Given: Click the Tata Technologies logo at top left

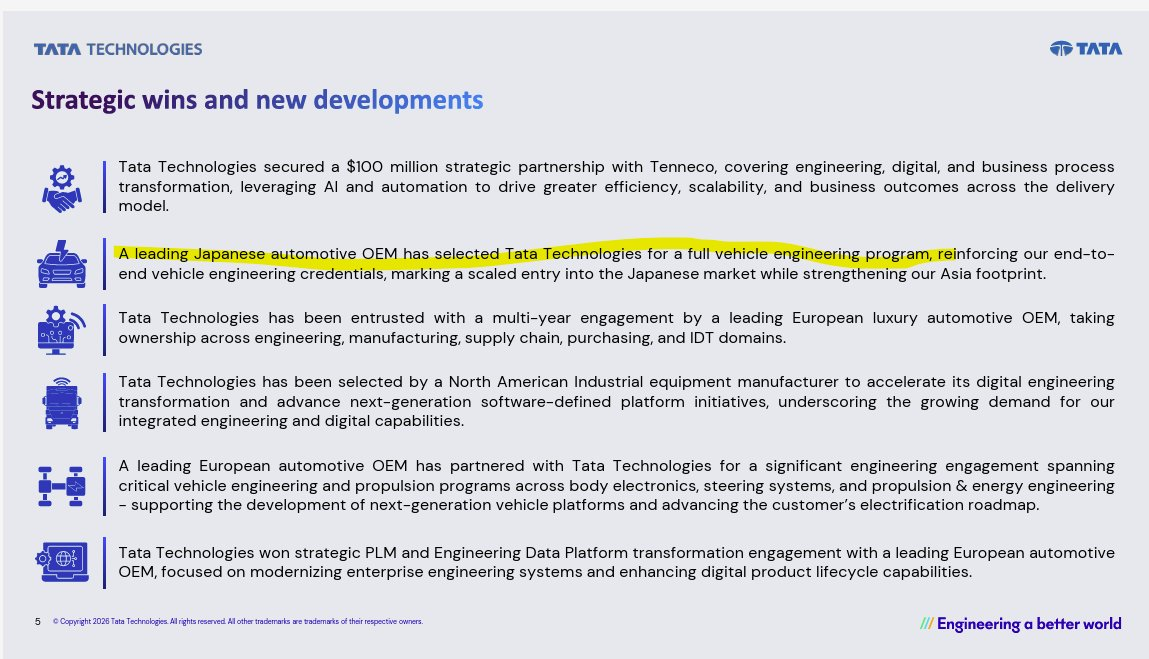Looking at the screenshot, I should click(x=117, y=49).
